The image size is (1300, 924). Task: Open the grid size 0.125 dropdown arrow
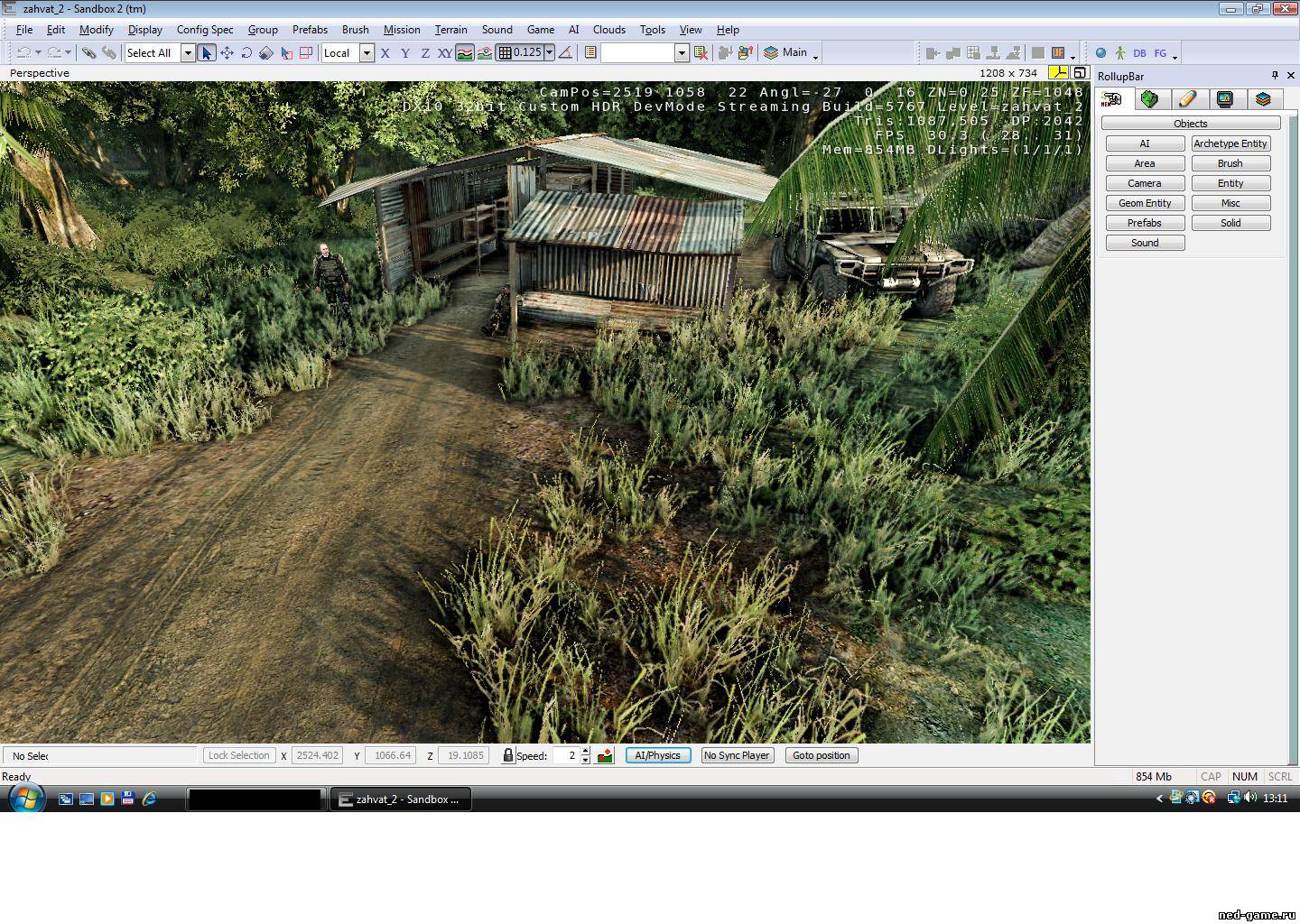(549, 53)
